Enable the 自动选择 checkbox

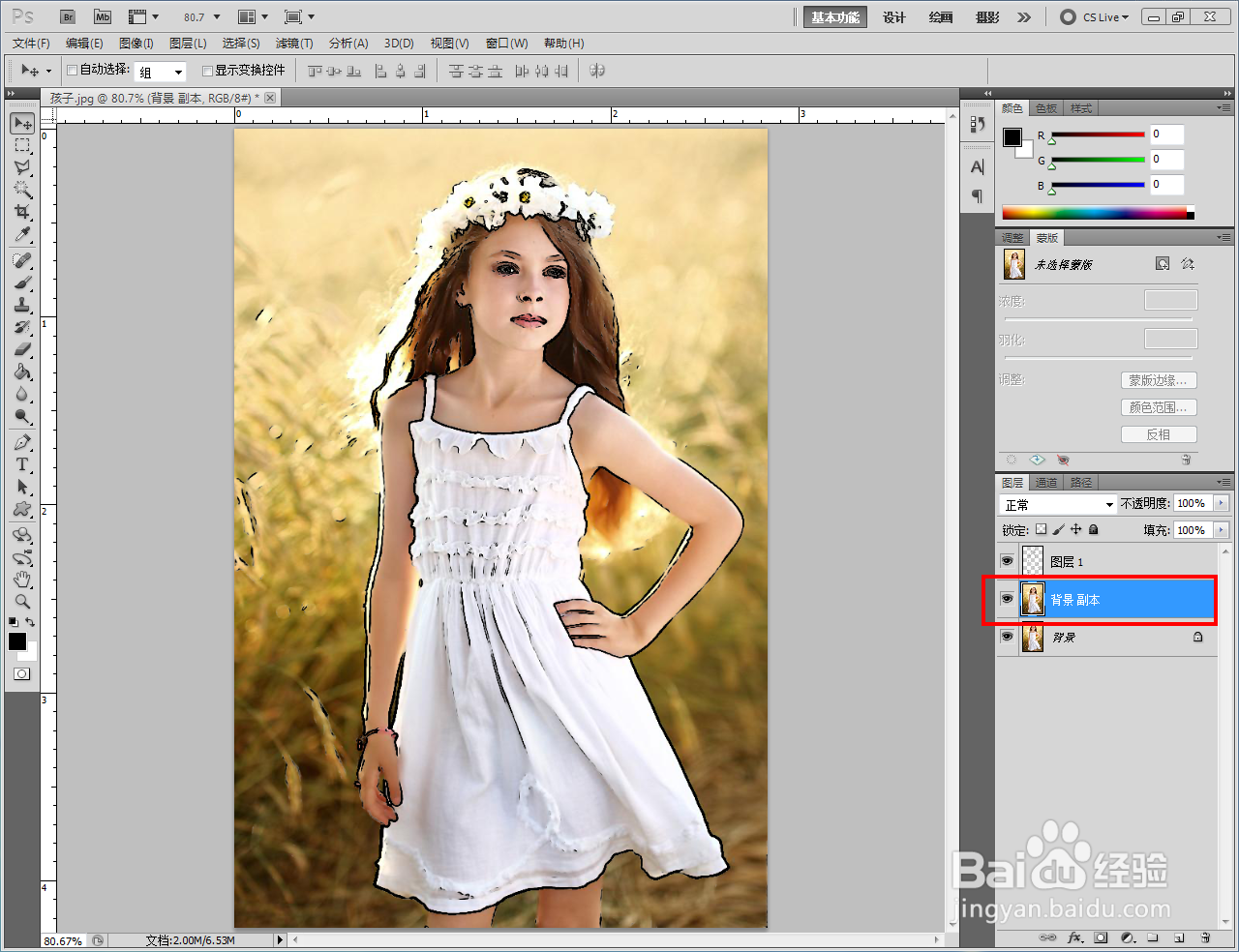73,71
